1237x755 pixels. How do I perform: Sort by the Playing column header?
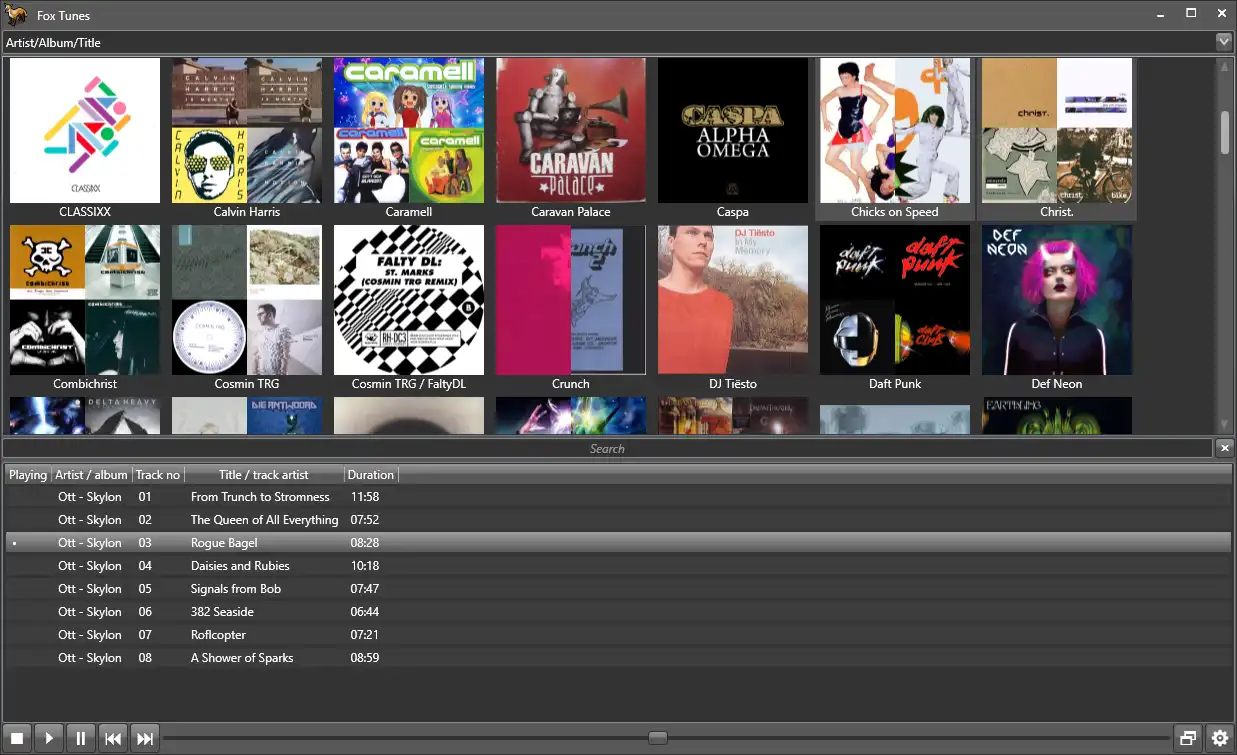click(x=28, y=474)
